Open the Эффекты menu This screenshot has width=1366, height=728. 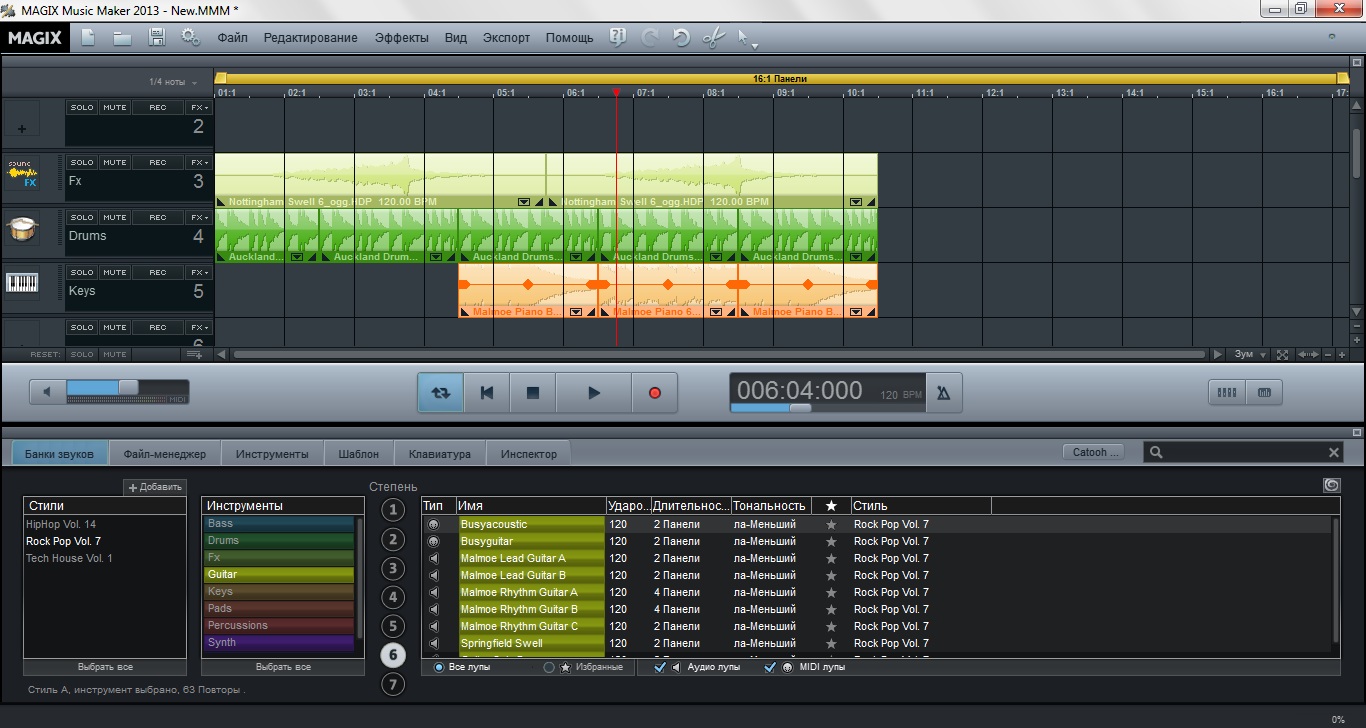coord(401,38)
